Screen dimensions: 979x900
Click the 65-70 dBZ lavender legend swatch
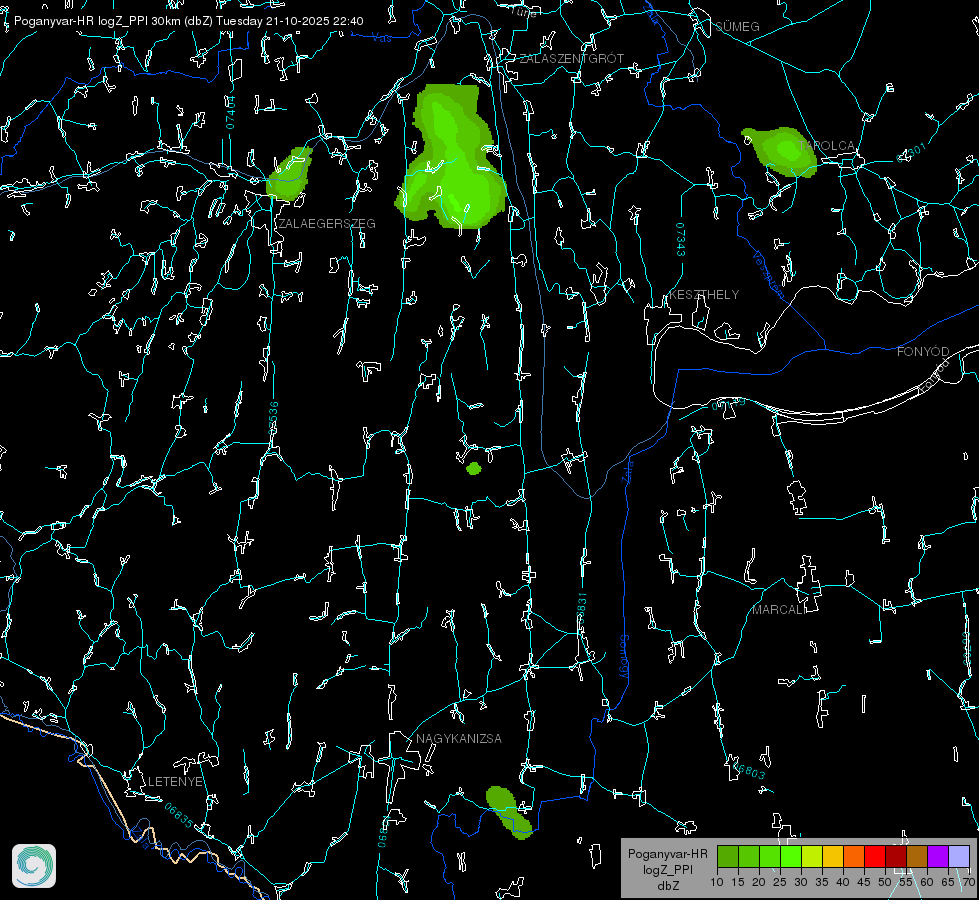tap(959, 857)
